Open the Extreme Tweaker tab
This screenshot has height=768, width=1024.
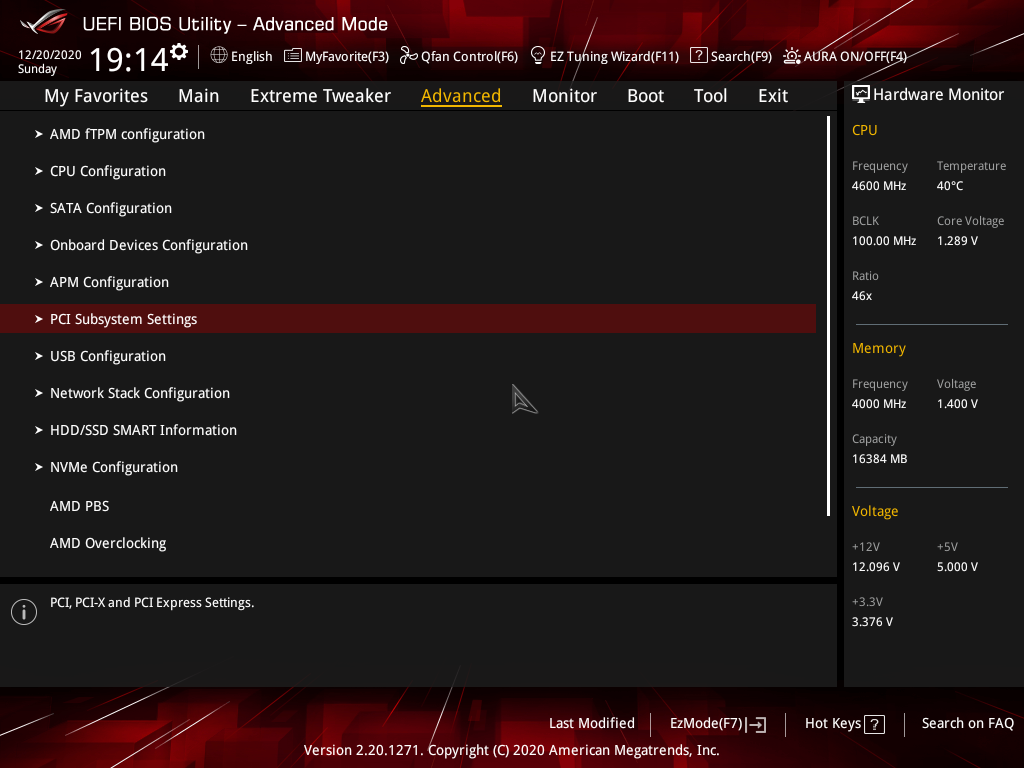320,96
